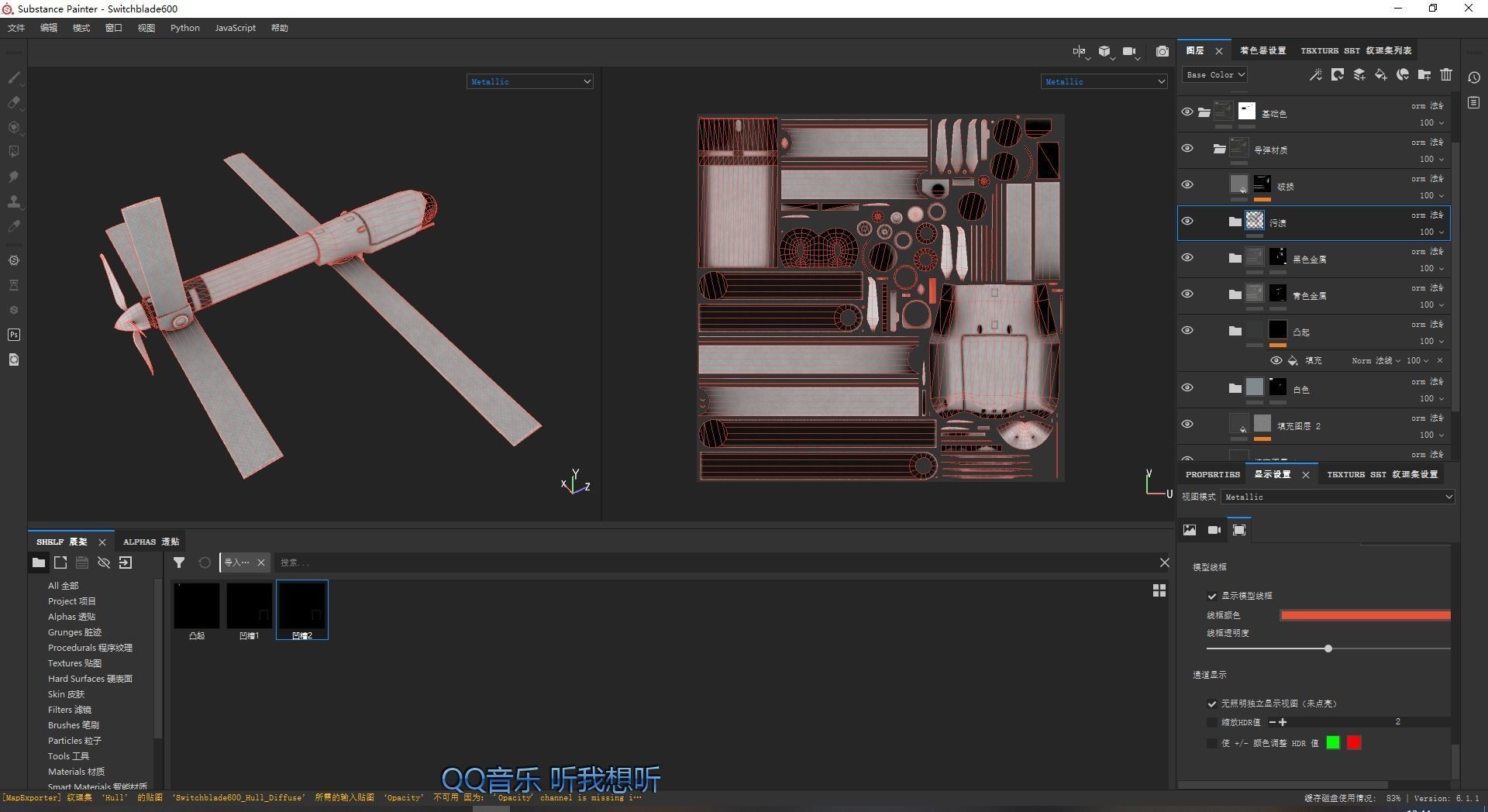Select the Brushes 笔刷 shelf category
Screen dimensions: 1488x812
[74, 725]
